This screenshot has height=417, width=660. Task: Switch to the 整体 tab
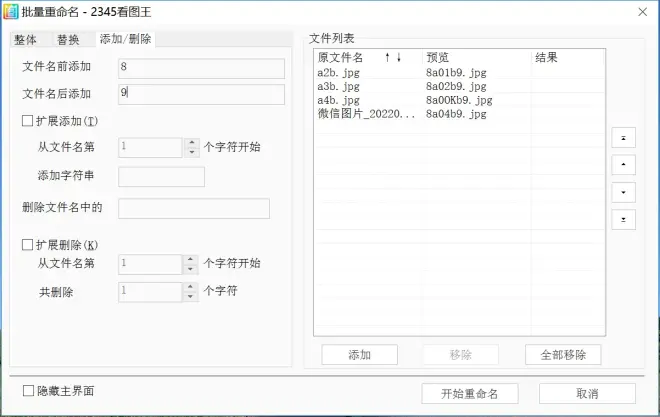tap(26, 40)
